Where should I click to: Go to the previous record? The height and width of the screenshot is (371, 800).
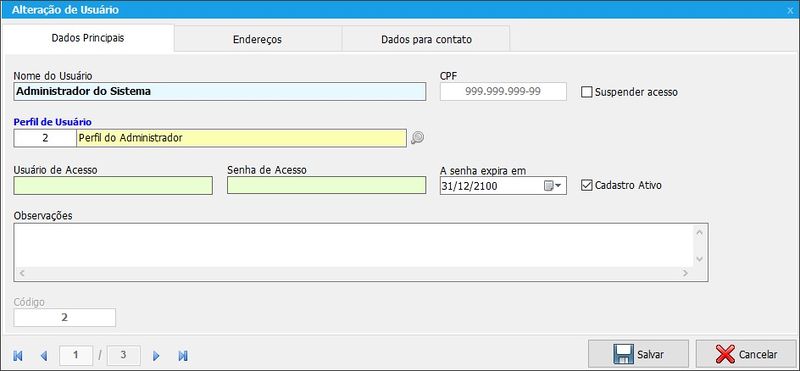click(43, 355)
